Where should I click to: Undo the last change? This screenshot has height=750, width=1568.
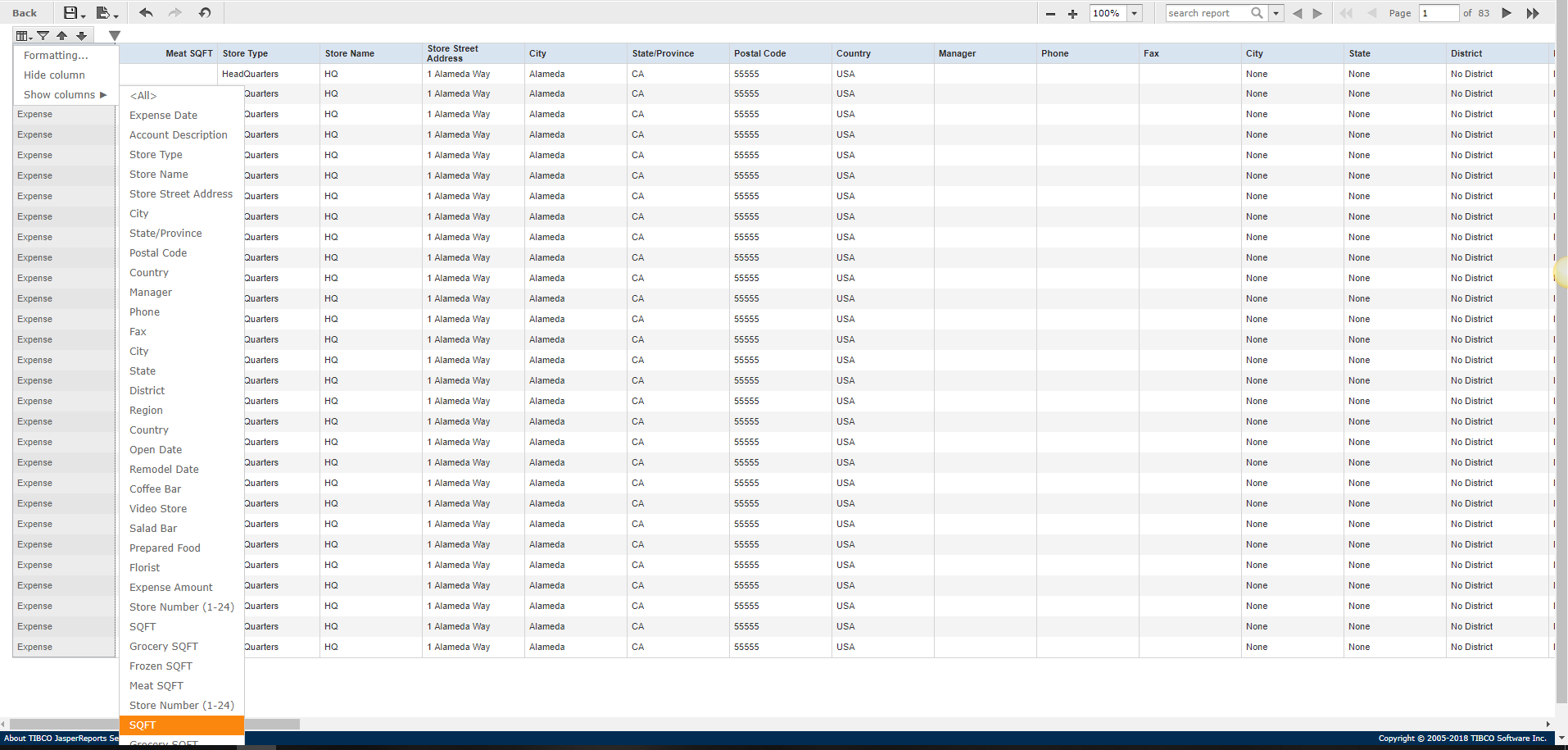[x=146, y=12]
